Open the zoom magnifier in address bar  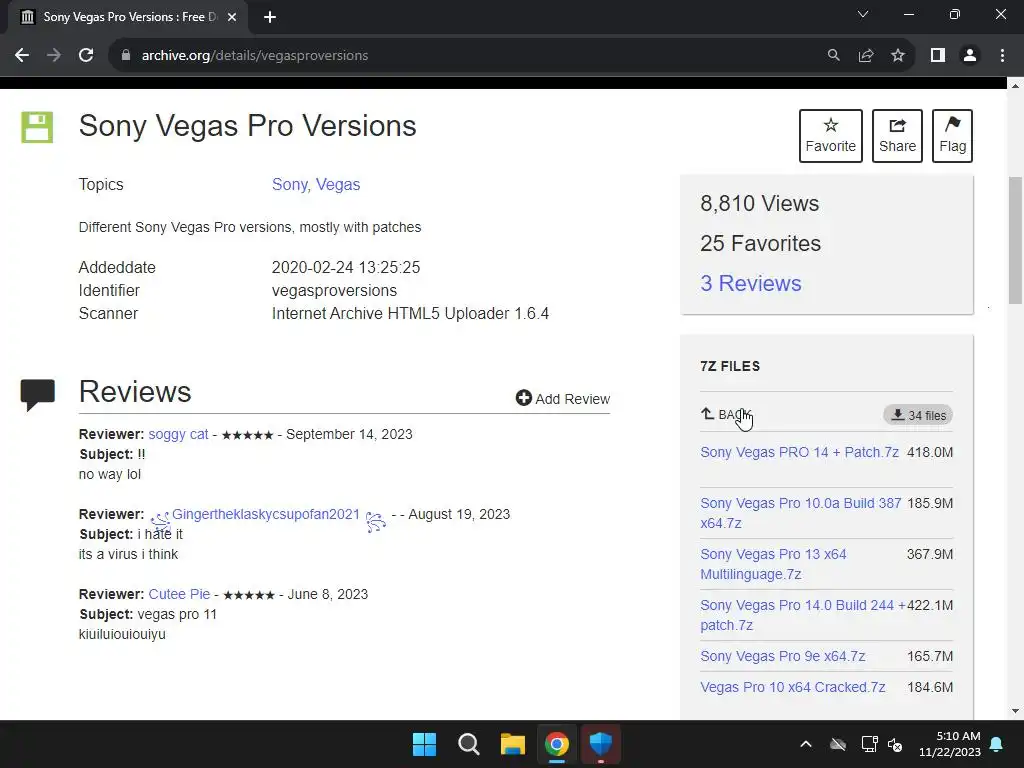pyautogui.click(x=833, y=56)
